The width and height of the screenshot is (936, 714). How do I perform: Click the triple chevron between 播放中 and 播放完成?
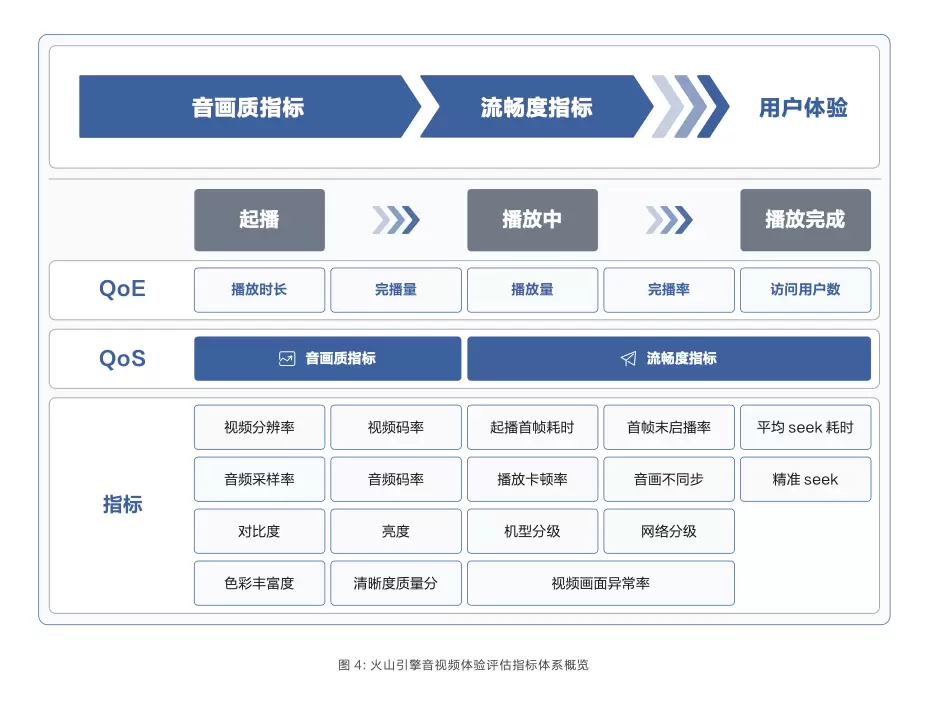(669, 220)
